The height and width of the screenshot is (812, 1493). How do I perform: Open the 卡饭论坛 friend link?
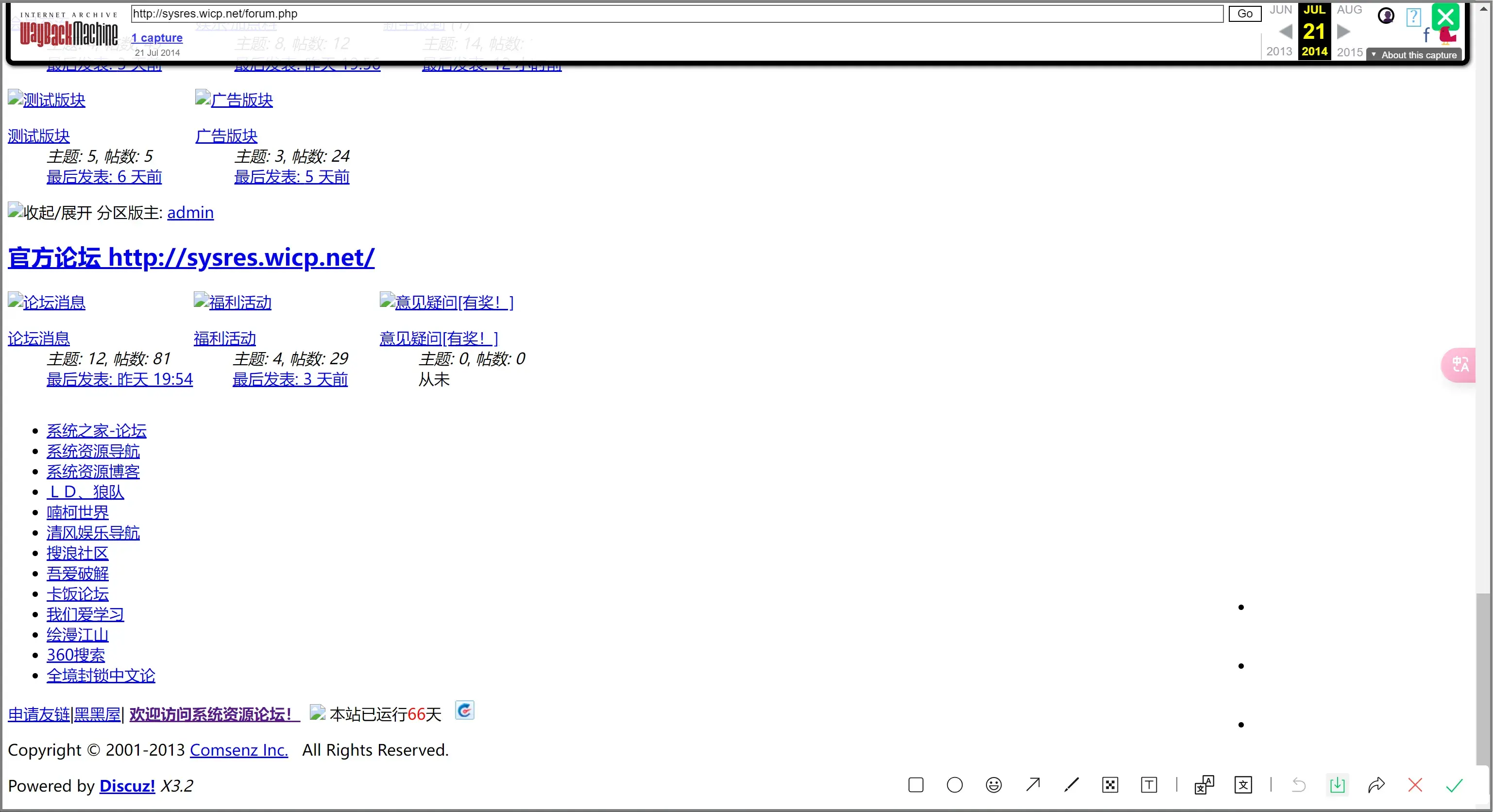click(78, 593)
